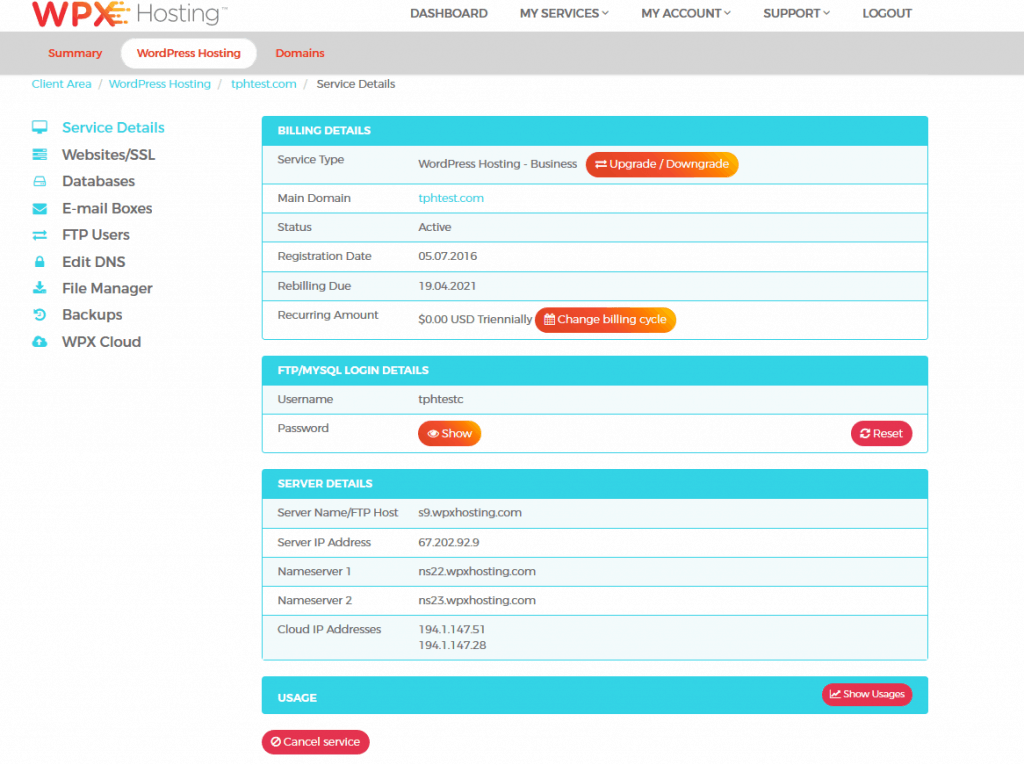Expand the Support dropdown menu
Viewport: 1024px width, 765px height.
pyautogui.click(x=796, y=14)
